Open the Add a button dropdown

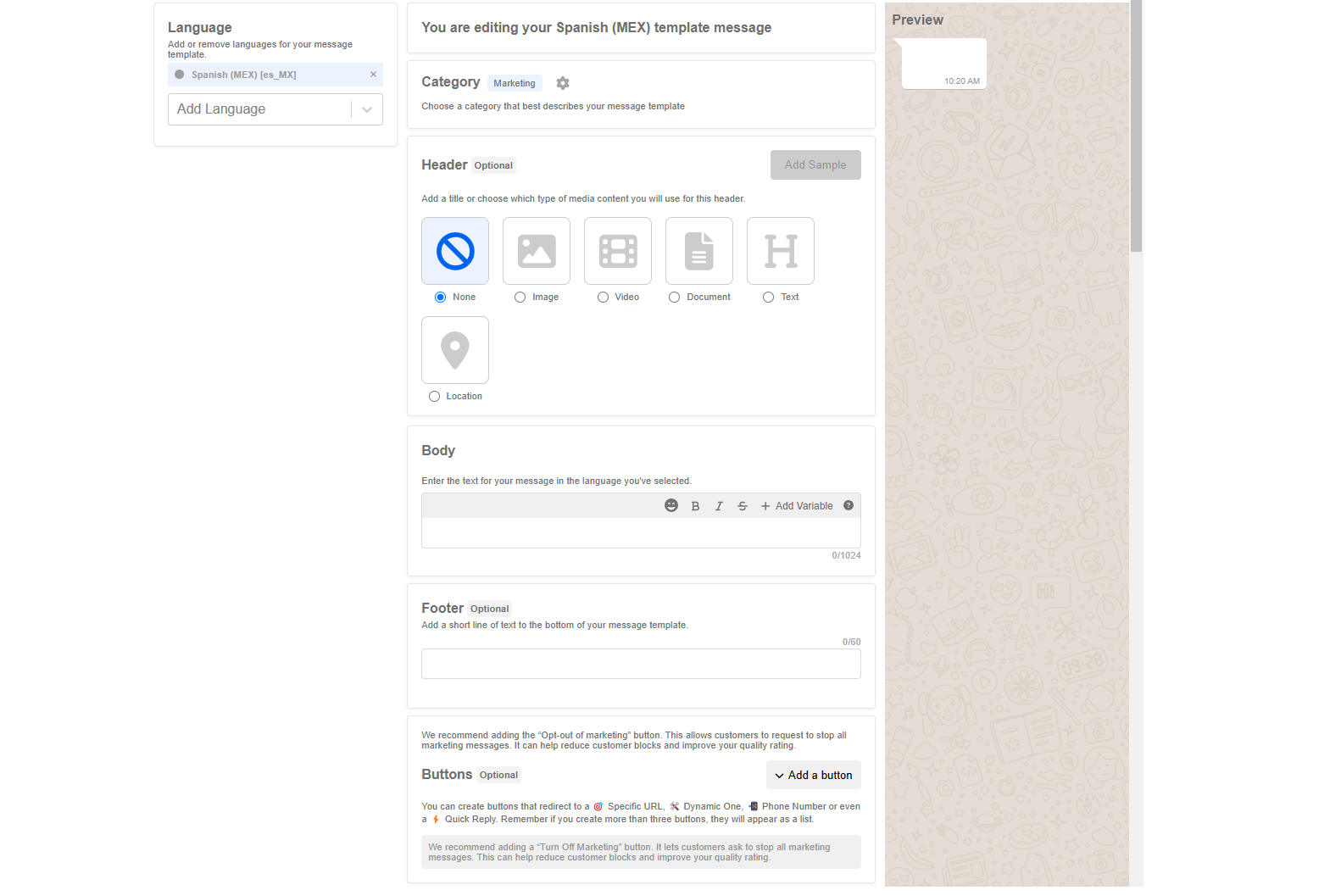[x=813, y=776]
